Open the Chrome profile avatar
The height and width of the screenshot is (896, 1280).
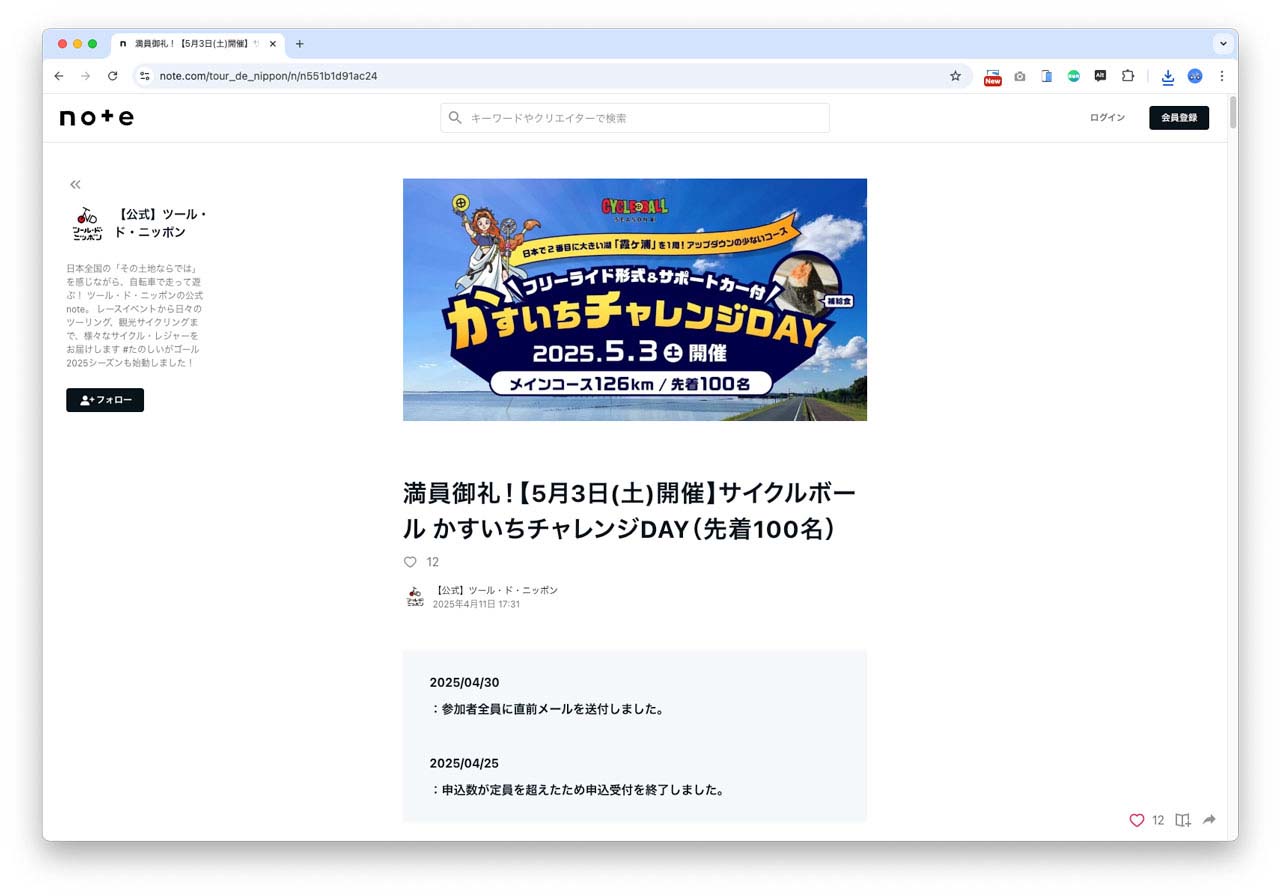pos(1194,76)
